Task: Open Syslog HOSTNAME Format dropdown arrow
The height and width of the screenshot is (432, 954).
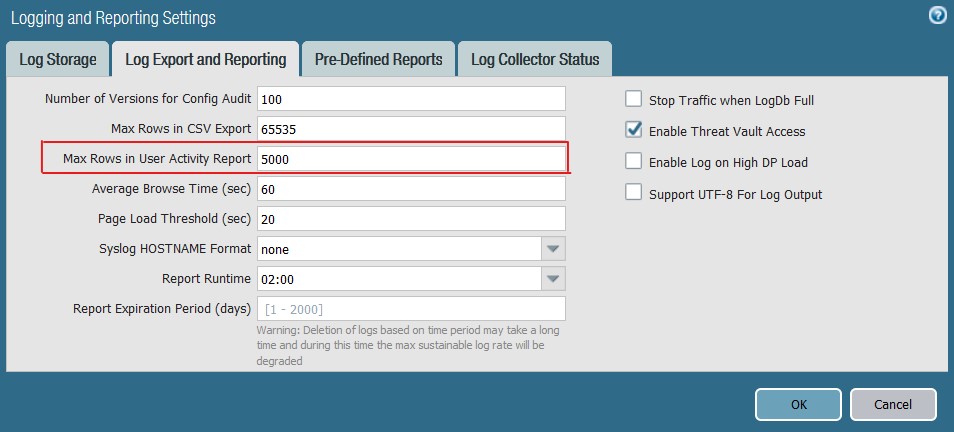Action: (553, 248)
